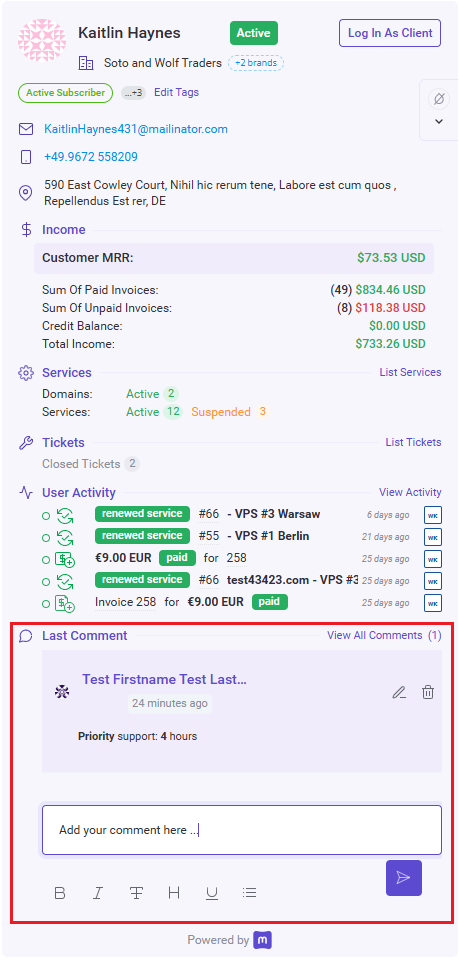The height and width of the screenshot is (960, 459).
Task: Click Domains Active count 2
Action: (171, 394)
